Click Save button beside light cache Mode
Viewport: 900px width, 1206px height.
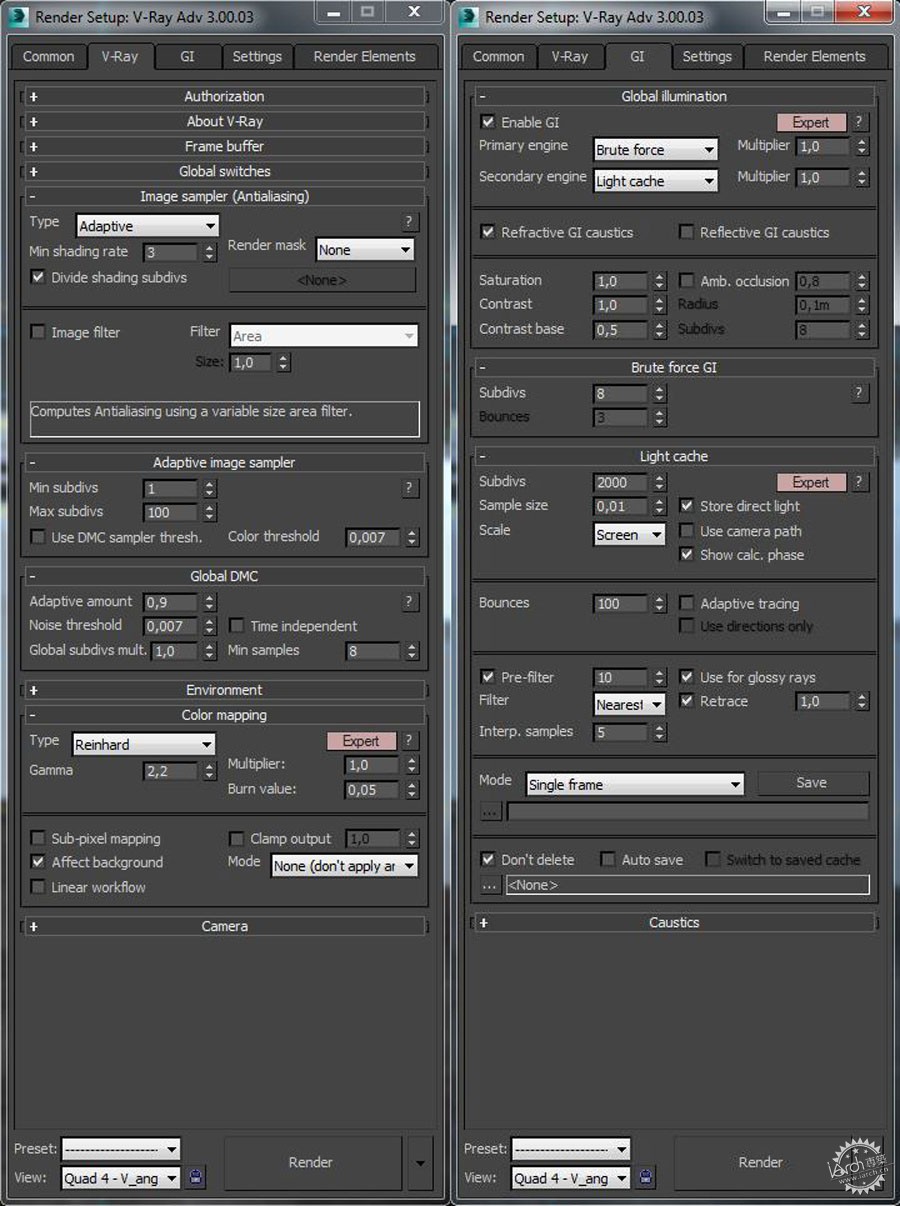pyautogui.click(x=812, y=783)
